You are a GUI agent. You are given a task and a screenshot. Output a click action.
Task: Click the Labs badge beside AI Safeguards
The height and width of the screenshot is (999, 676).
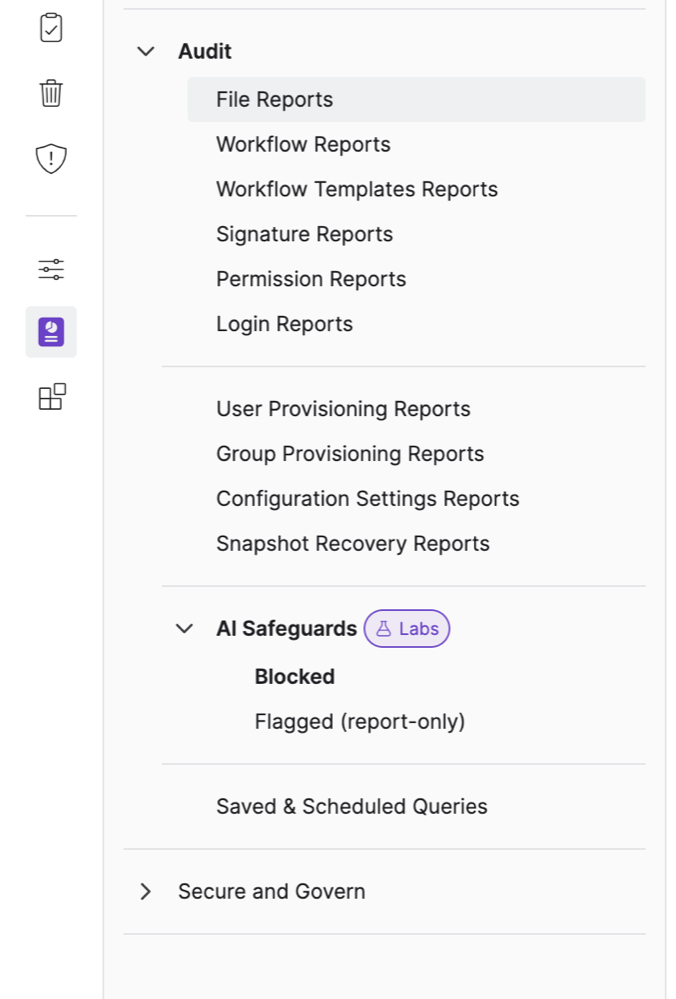(x=407, y=629)
